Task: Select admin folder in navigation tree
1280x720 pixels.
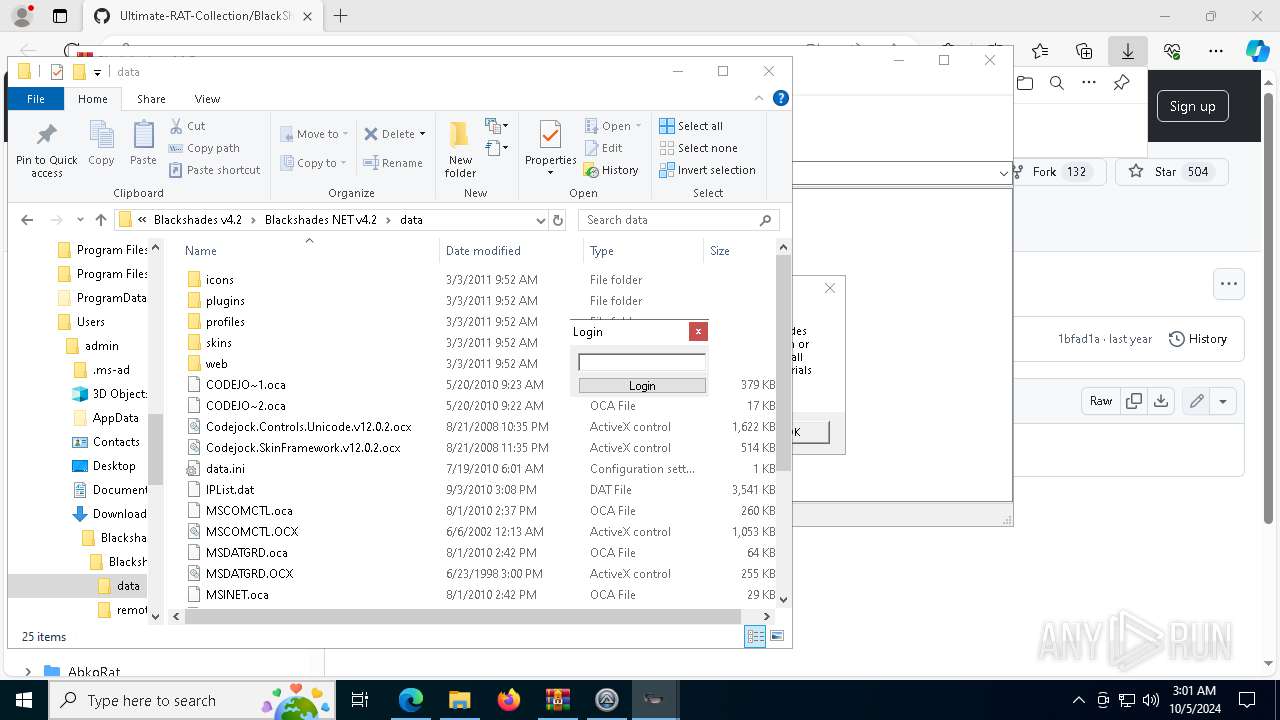Action: coord(102,346)
